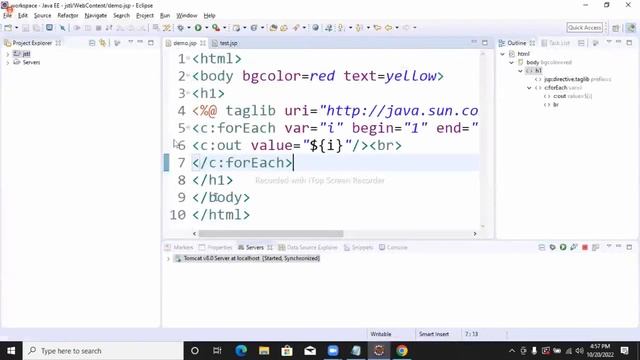Collapse the c:forEach node in Outline
The image size is (640, 360).
pyautogui.click(x=529, y=88)
